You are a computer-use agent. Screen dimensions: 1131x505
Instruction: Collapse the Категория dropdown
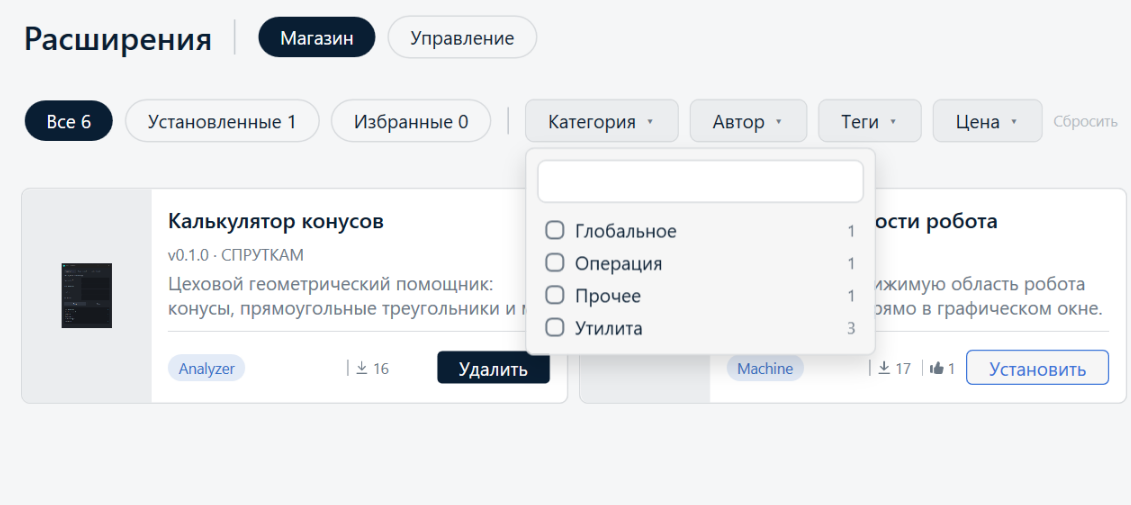pos(602,121)
